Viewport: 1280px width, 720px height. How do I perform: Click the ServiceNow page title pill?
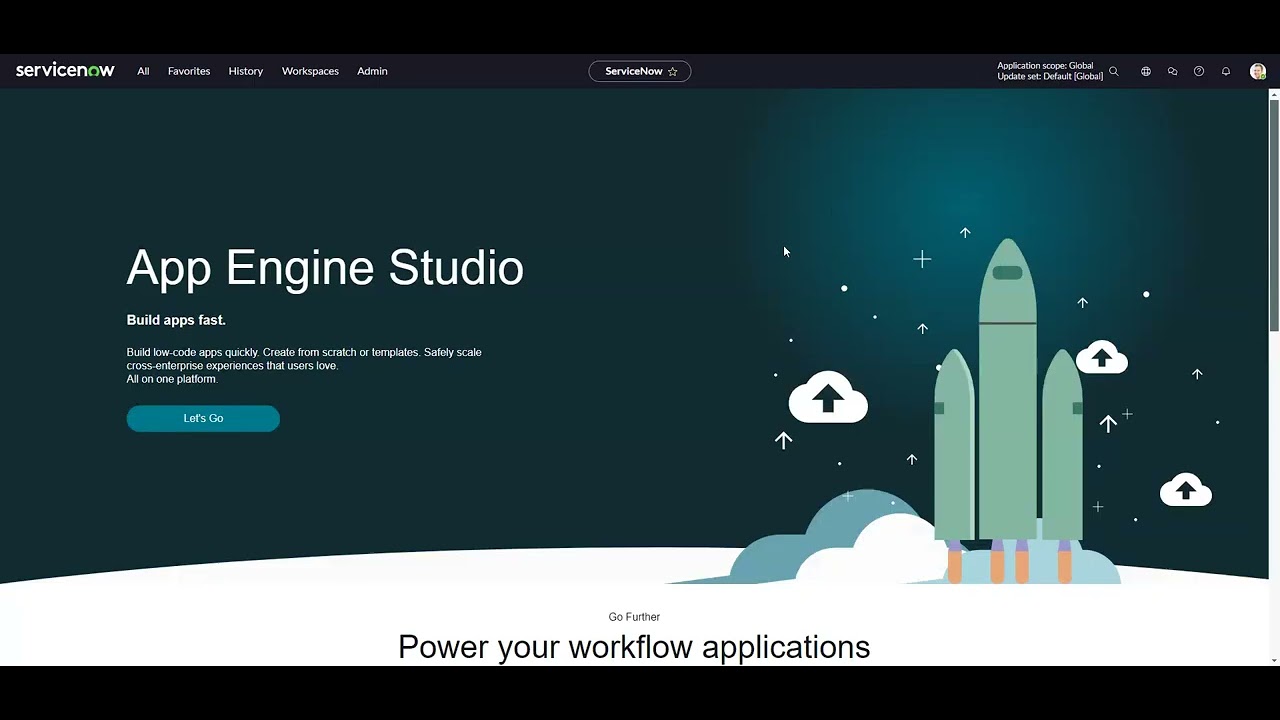coord(634,71)
